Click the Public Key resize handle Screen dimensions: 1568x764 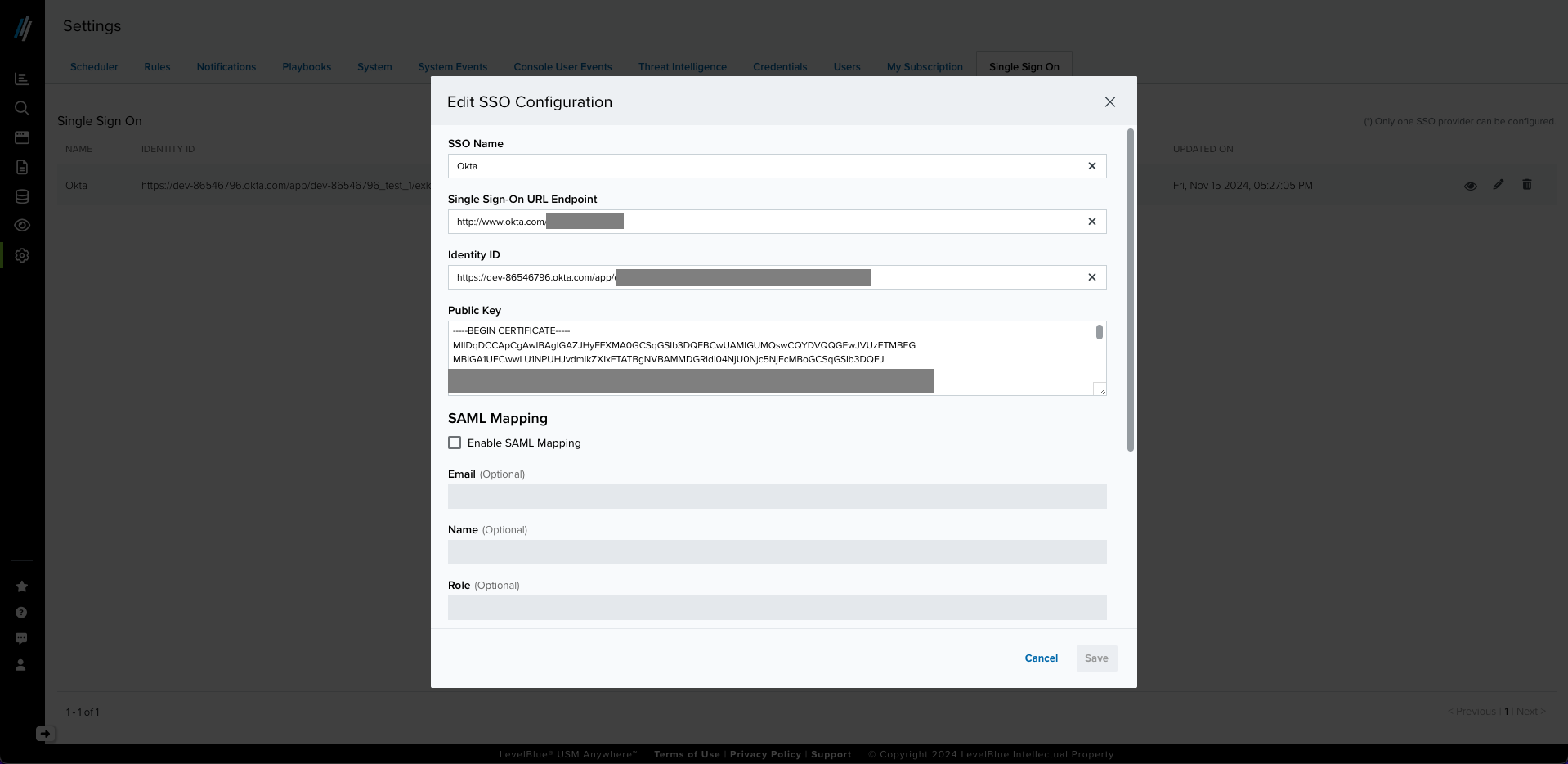(x=1100, y=389)
